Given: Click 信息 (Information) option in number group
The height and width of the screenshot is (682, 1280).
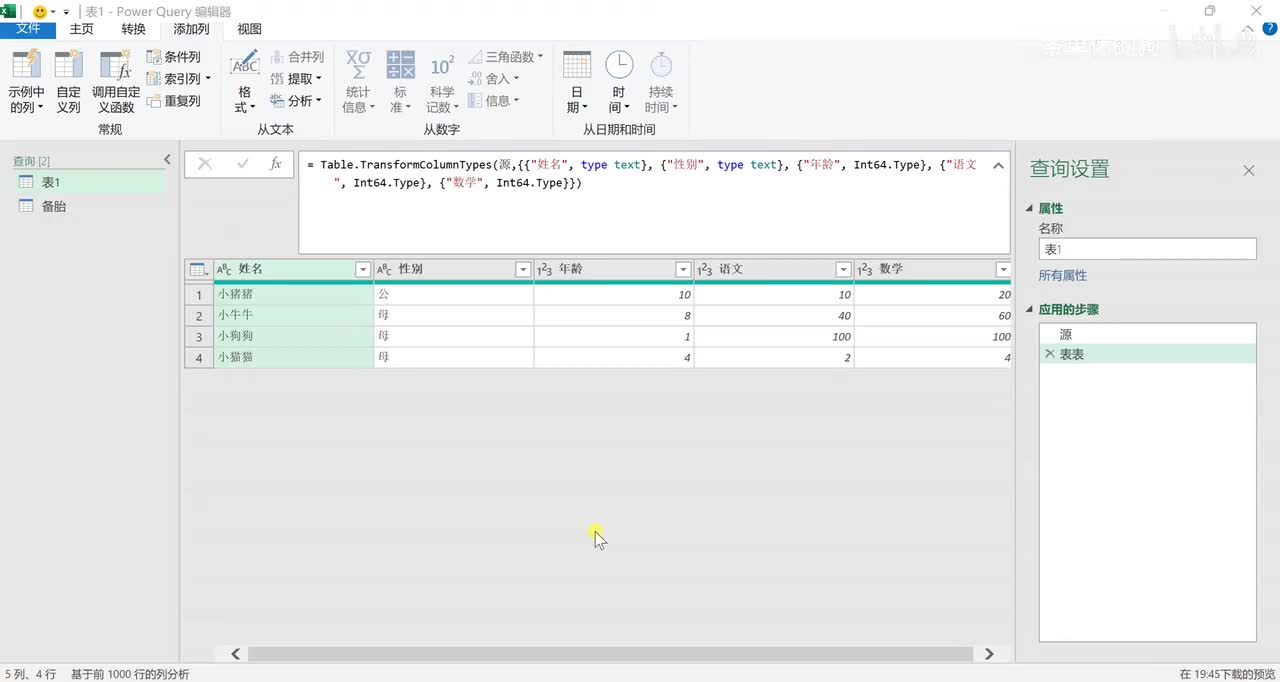Looking at the screenshot, I should pyautogui.click(x=494, y=101).
